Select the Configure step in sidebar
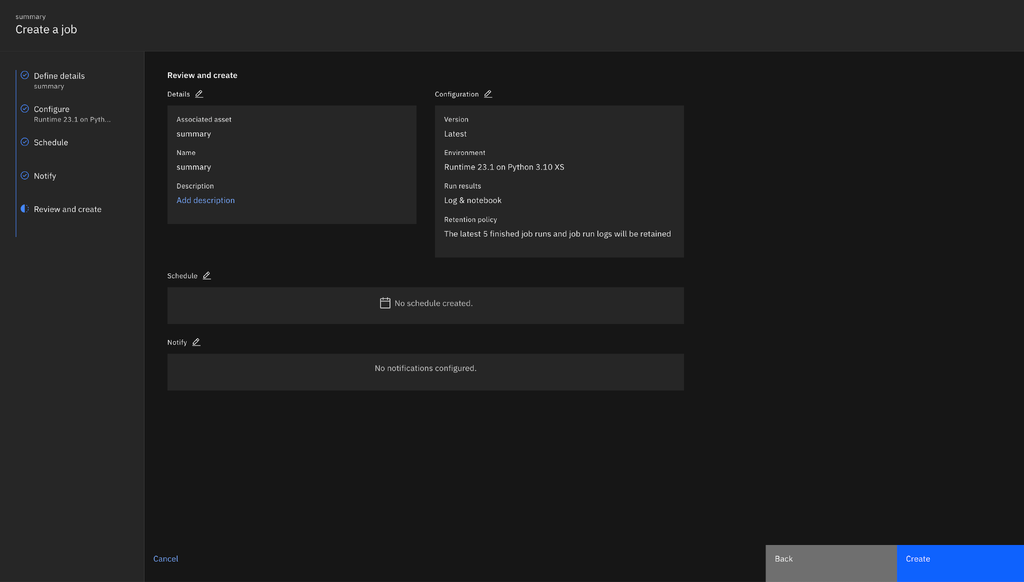Image resolution: width=1024 pixels, height=582 pixels. click(55, 108)
